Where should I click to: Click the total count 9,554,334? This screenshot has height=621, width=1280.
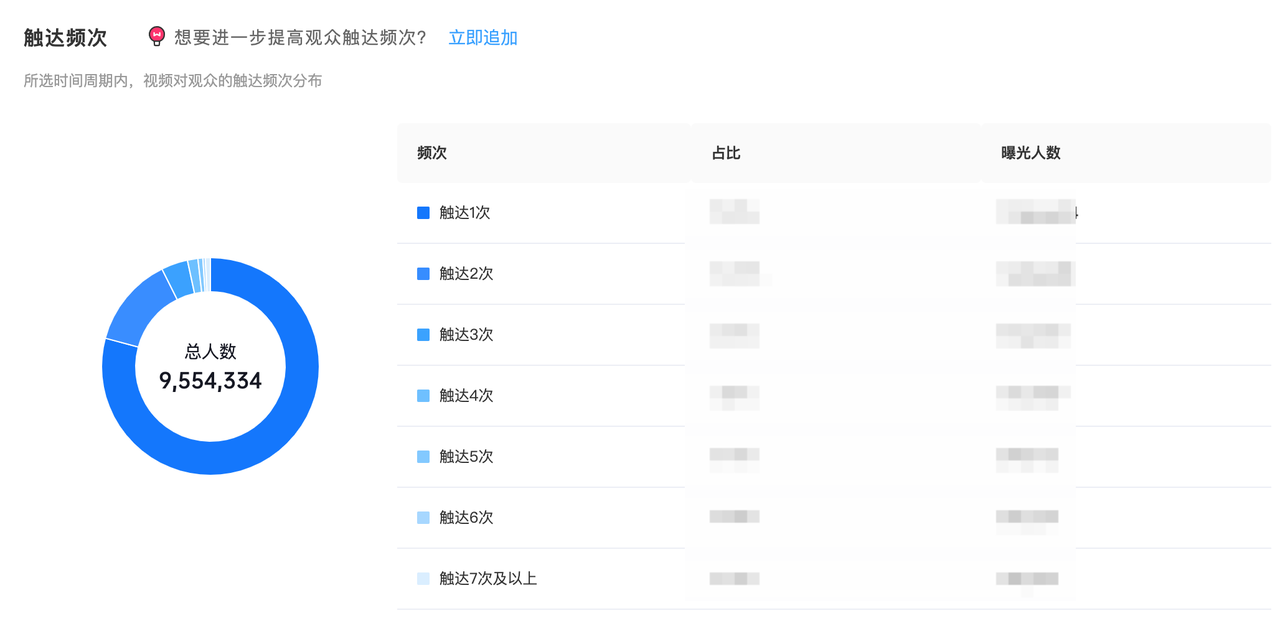(x=211, y=381)
